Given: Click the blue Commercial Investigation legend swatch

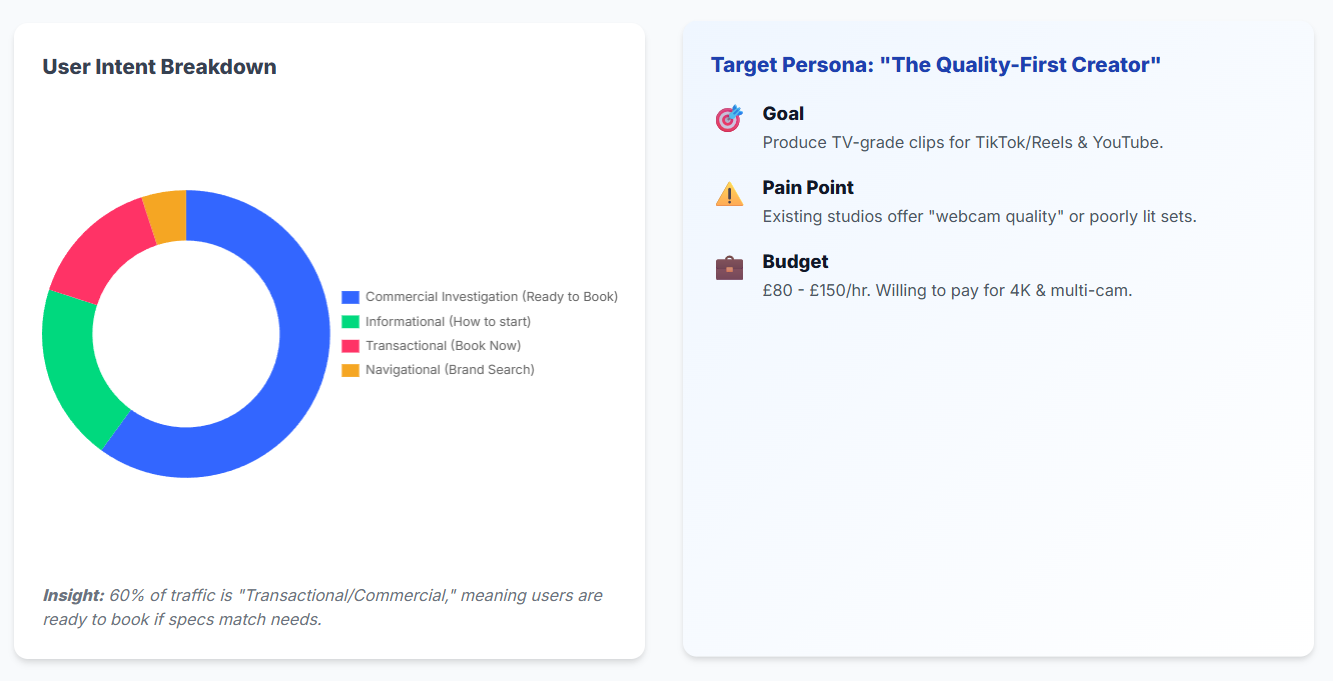Looking at the screenshot, I should pyautogui.click(x=350, y=297).
